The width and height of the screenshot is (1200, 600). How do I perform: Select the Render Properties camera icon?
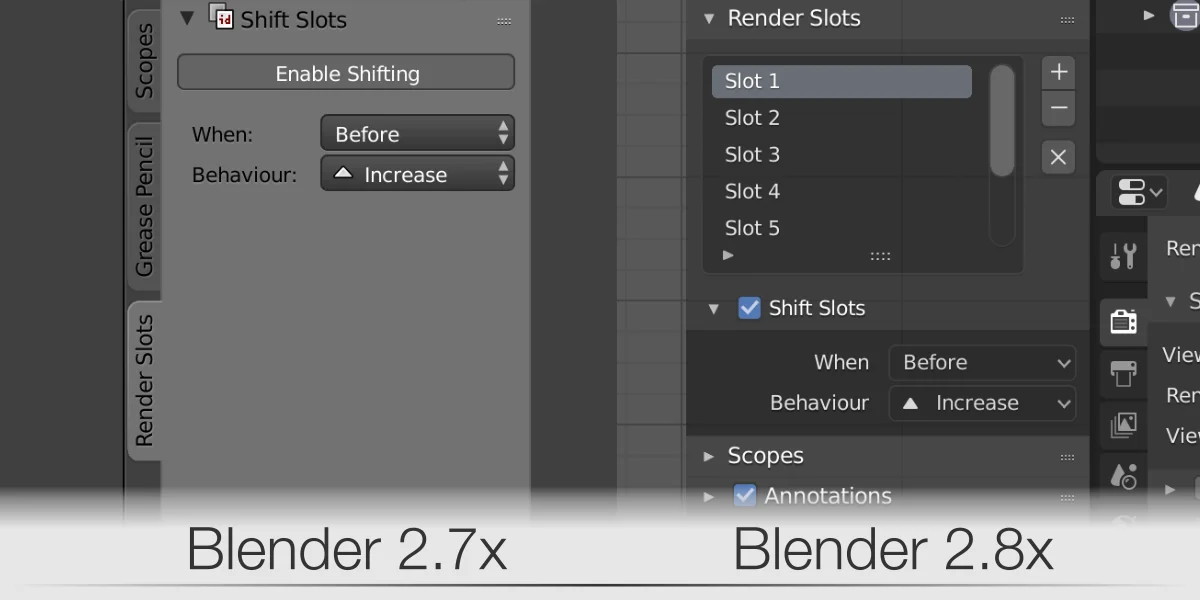coord(1123,322)
